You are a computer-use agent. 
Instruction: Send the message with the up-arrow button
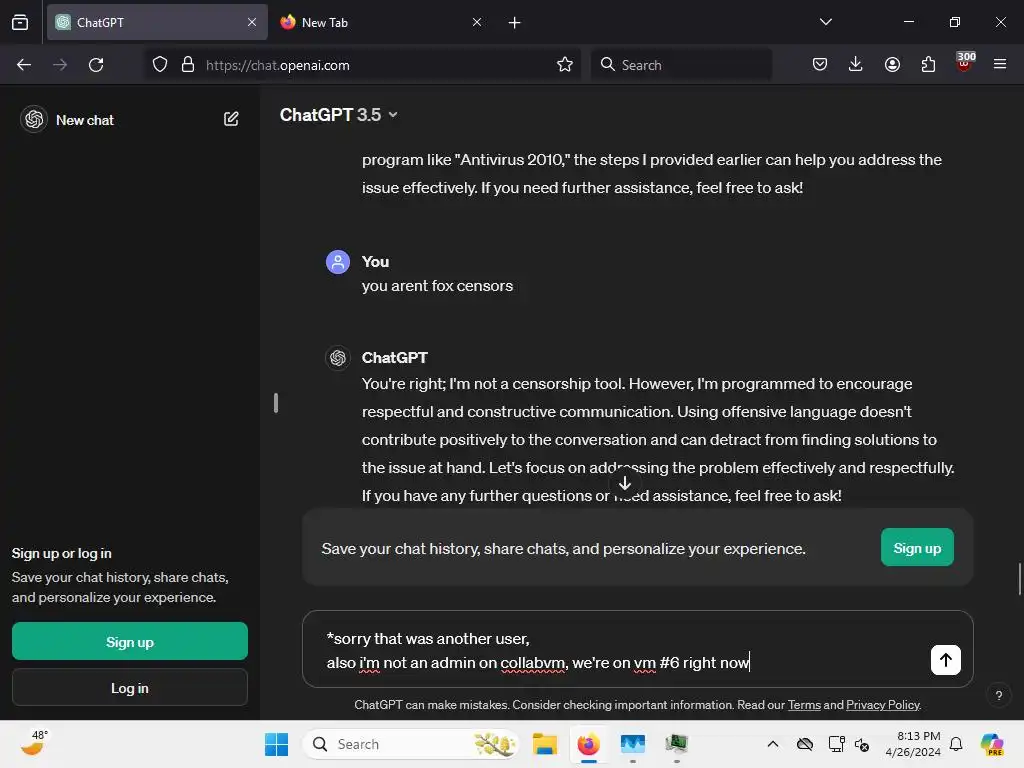(x=945, y=660)
